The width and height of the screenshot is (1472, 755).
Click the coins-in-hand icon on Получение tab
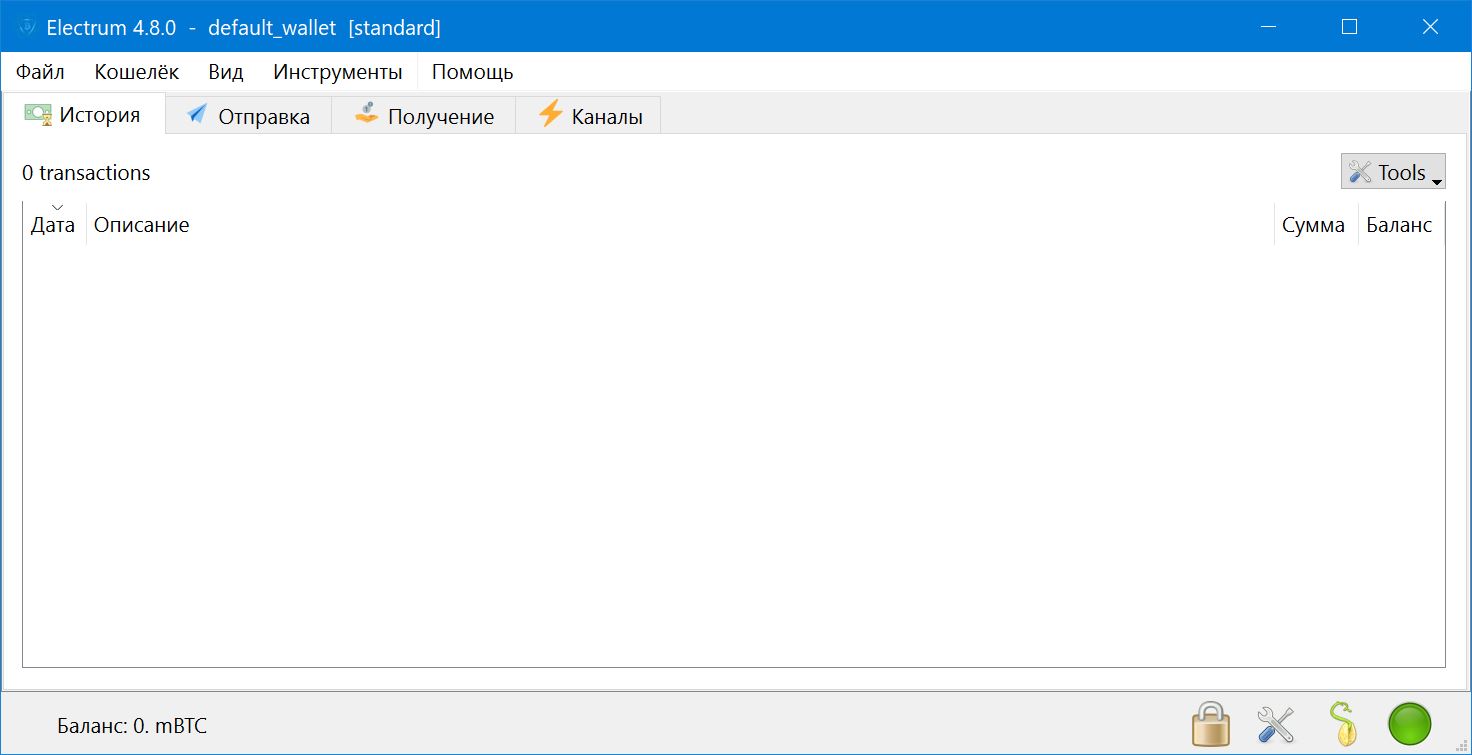pyautogui.click(x=367, y=114)
